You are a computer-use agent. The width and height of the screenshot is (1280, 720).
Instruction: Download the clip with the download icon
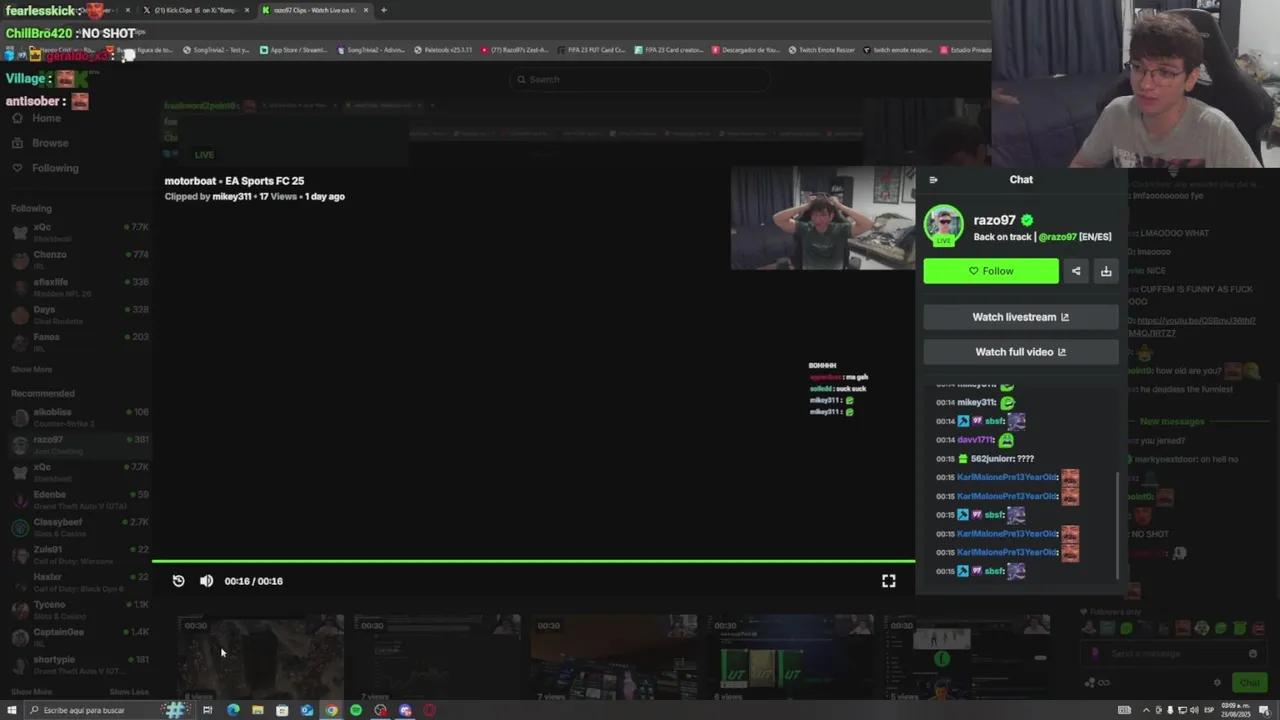tap(1106, 271)
